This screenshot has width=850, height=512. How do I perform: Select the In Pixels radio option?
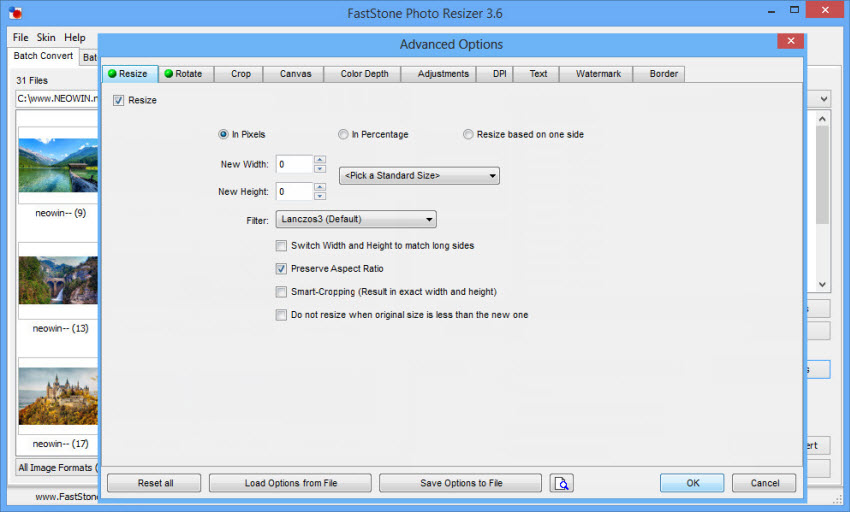[x=223, y=134]
